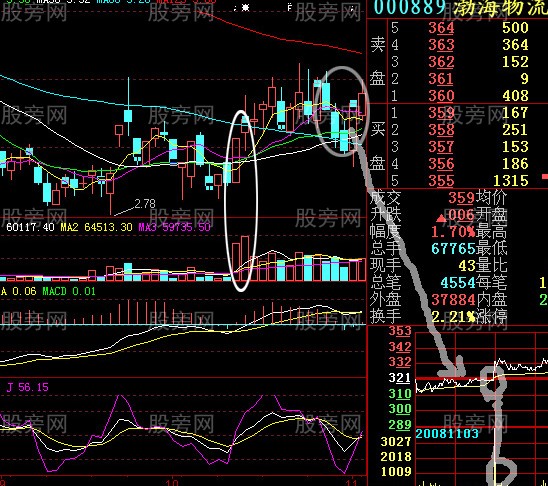Select stock code 000889 in header
The width and height of the screenshot is (548, 486).
coord(410,7)
